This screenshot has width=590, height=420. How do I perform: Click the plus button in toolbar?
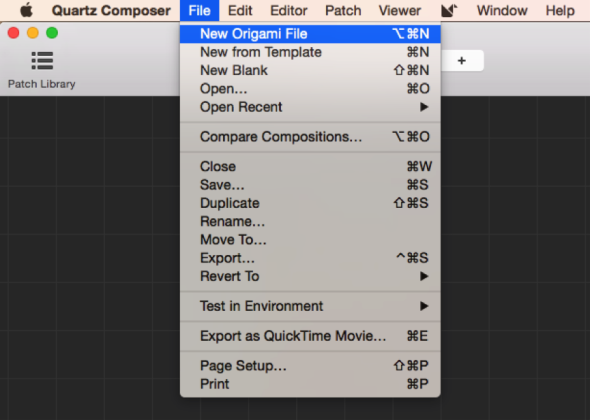[462, 61]
